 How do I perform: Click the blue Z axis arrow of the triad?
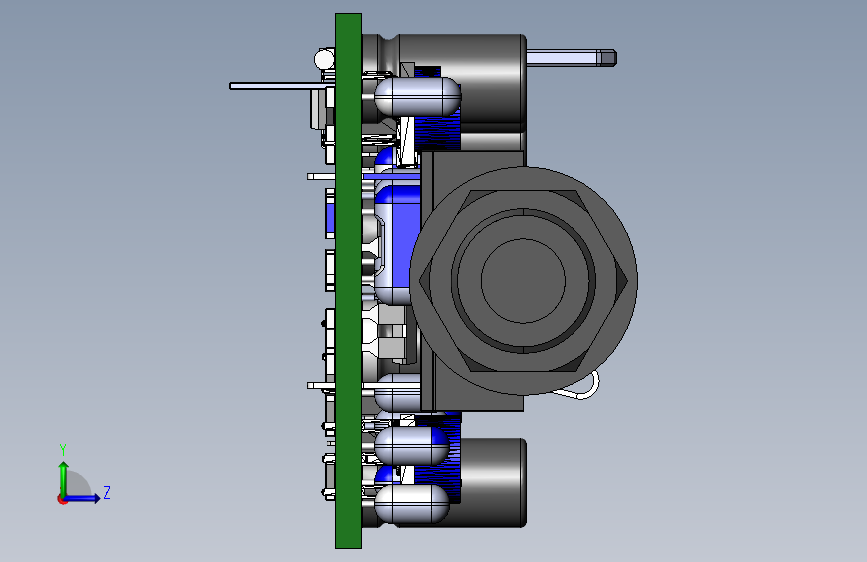tap(82, 498)
